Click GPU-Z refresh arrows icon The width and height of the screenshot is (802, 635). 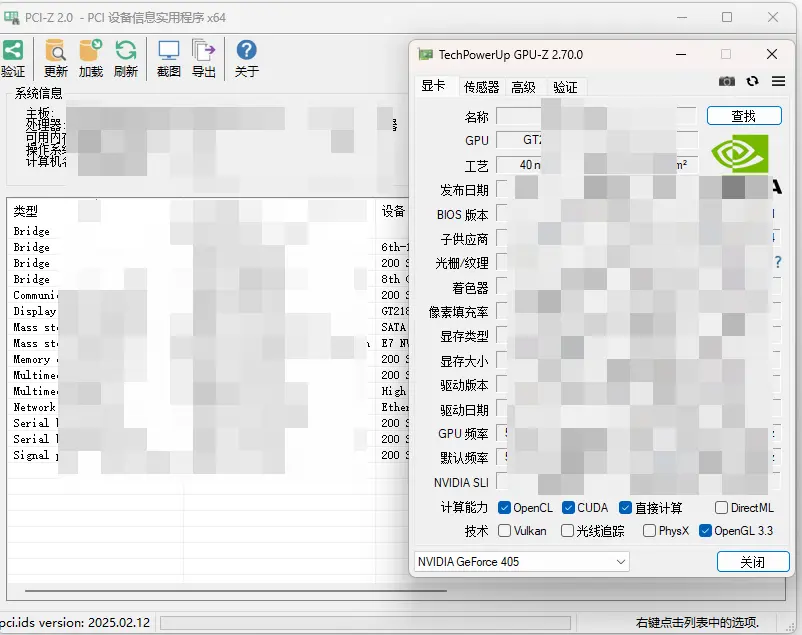(x=752, y=81)
